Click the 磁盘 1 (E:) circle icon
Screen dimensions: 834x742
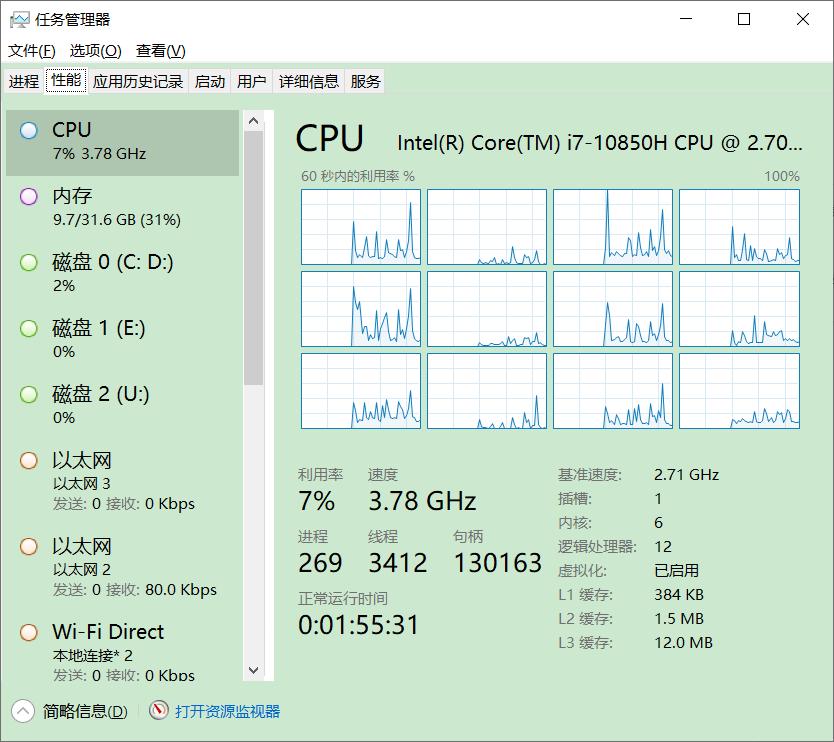tap(29, 328)
